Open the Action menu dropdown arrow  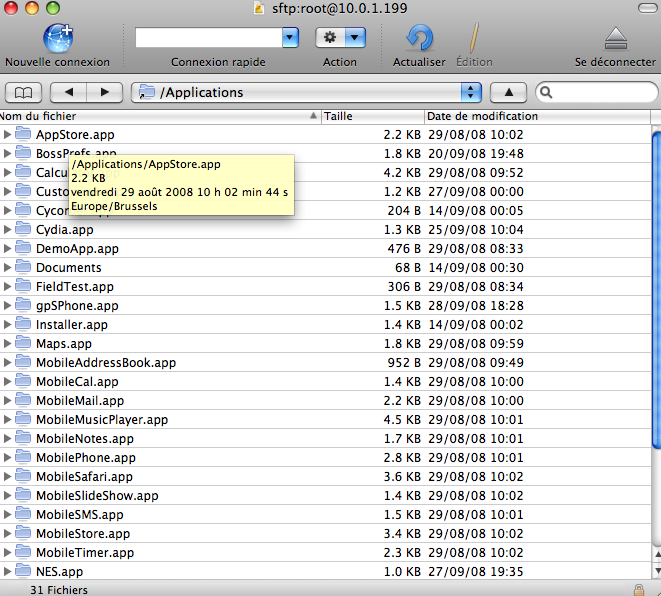click(355, 38)
